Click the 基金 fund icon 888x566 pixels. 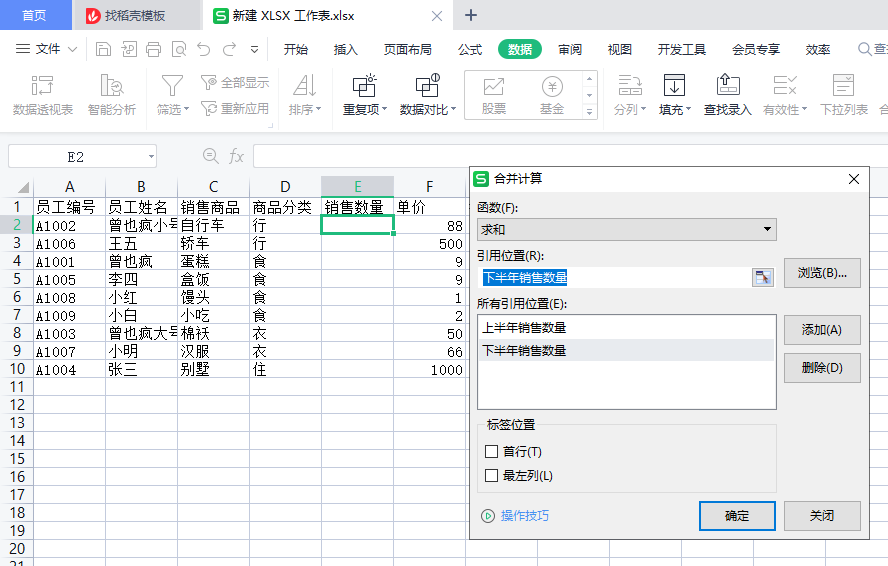coord(552,87)
